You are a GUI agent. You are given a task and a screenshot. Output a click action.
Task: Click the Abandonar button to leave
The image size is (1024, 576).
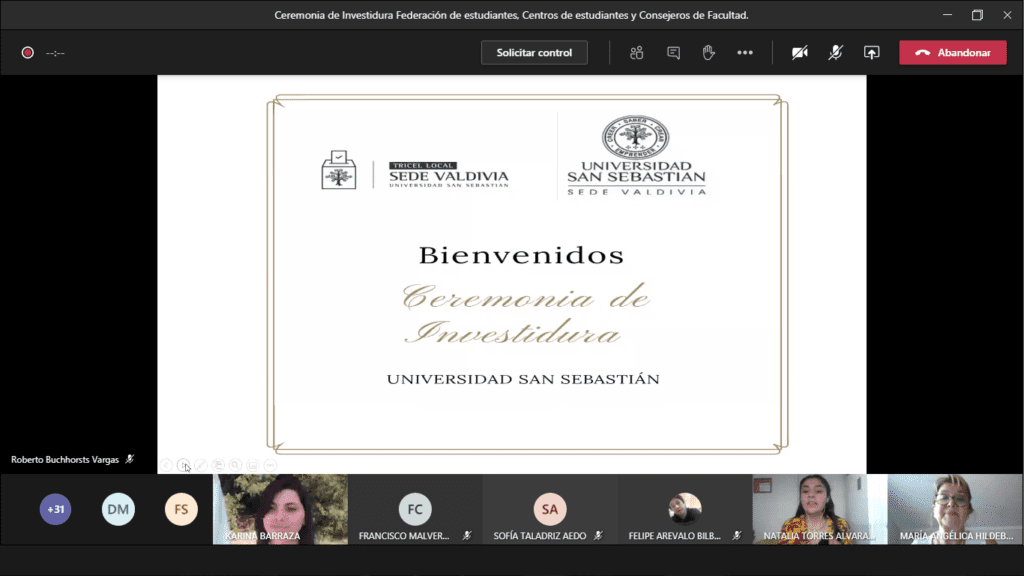pos(953,53)
